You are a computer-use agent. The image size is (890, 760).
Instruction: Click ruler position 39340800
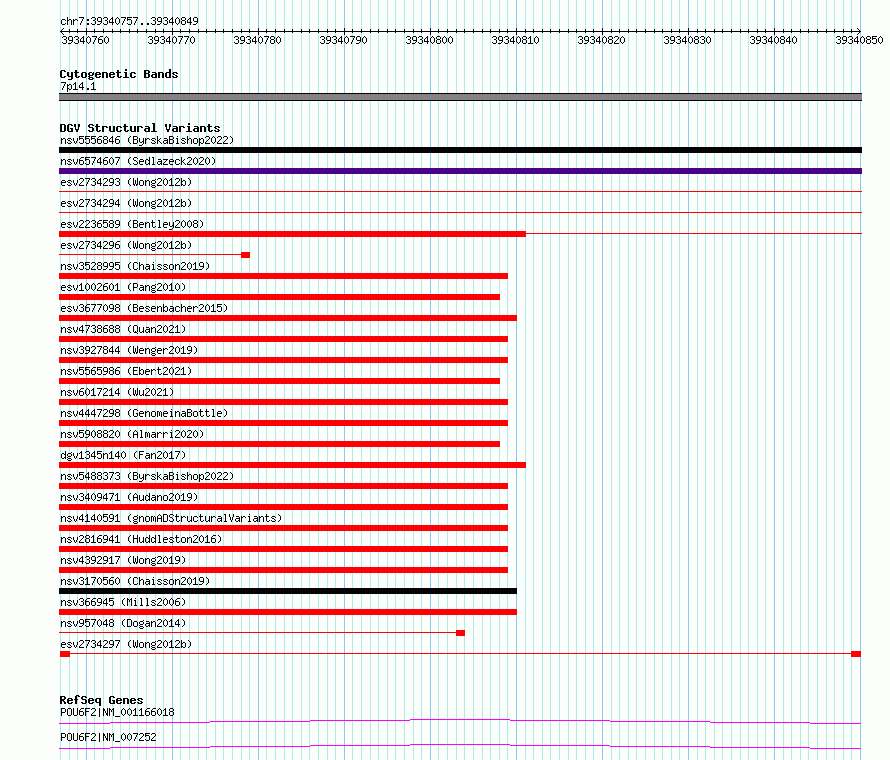tap(429, 40)
